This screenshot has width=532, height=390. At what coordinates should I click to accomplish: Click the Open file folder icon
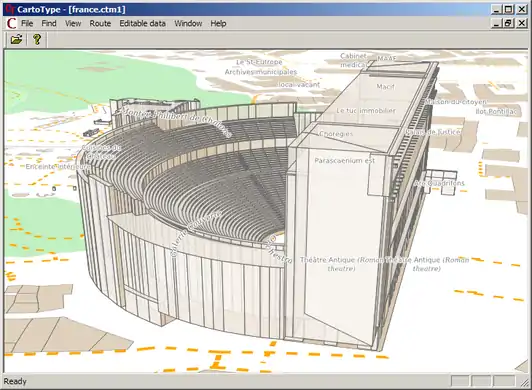click(16, 39)
